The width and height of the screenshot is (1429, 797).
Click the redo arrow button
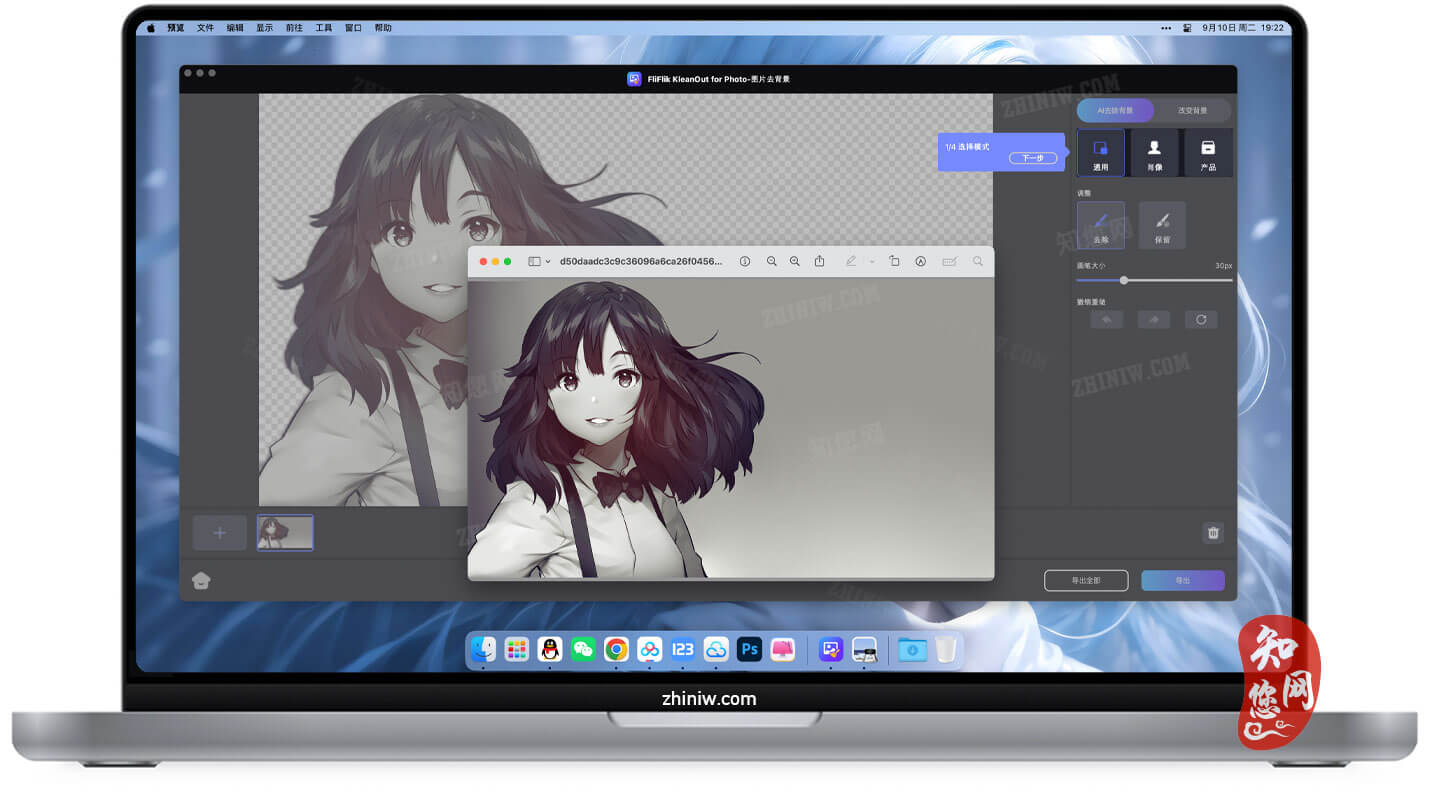(x=1153, y=319)
